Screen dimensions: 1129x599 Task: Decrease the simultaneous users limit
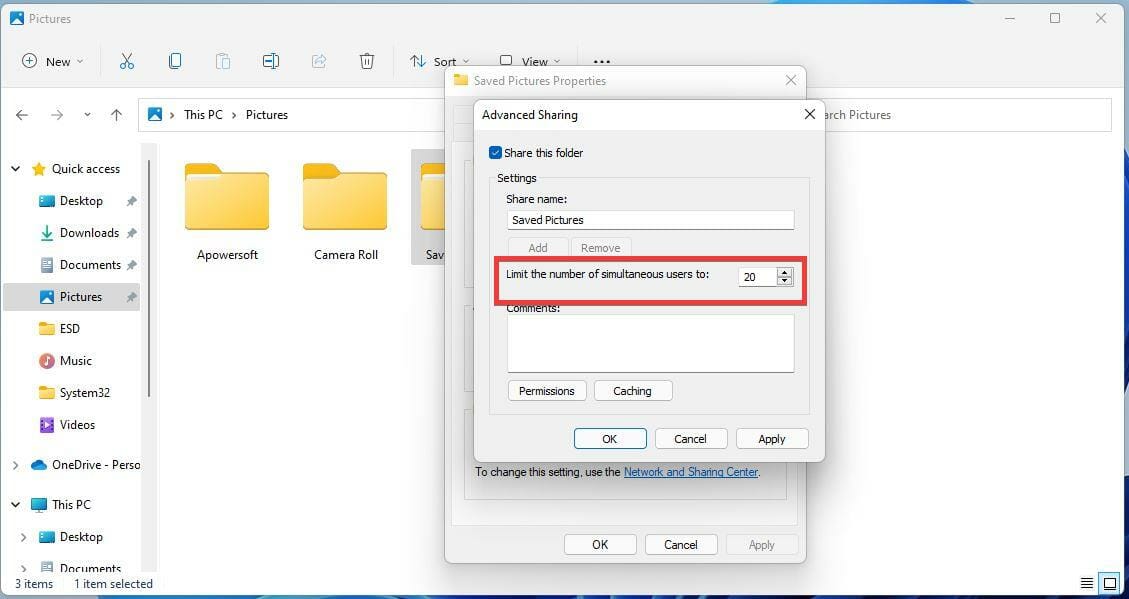785,281
